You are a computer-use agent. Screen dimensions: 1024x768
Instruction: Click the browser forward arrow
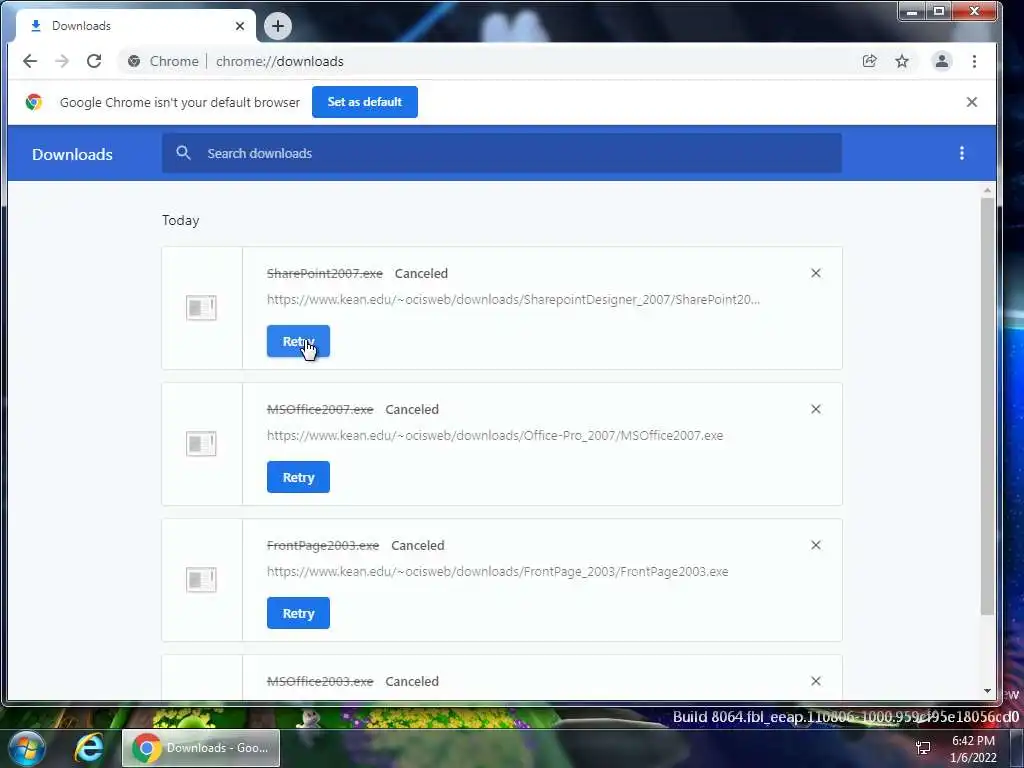62,61
